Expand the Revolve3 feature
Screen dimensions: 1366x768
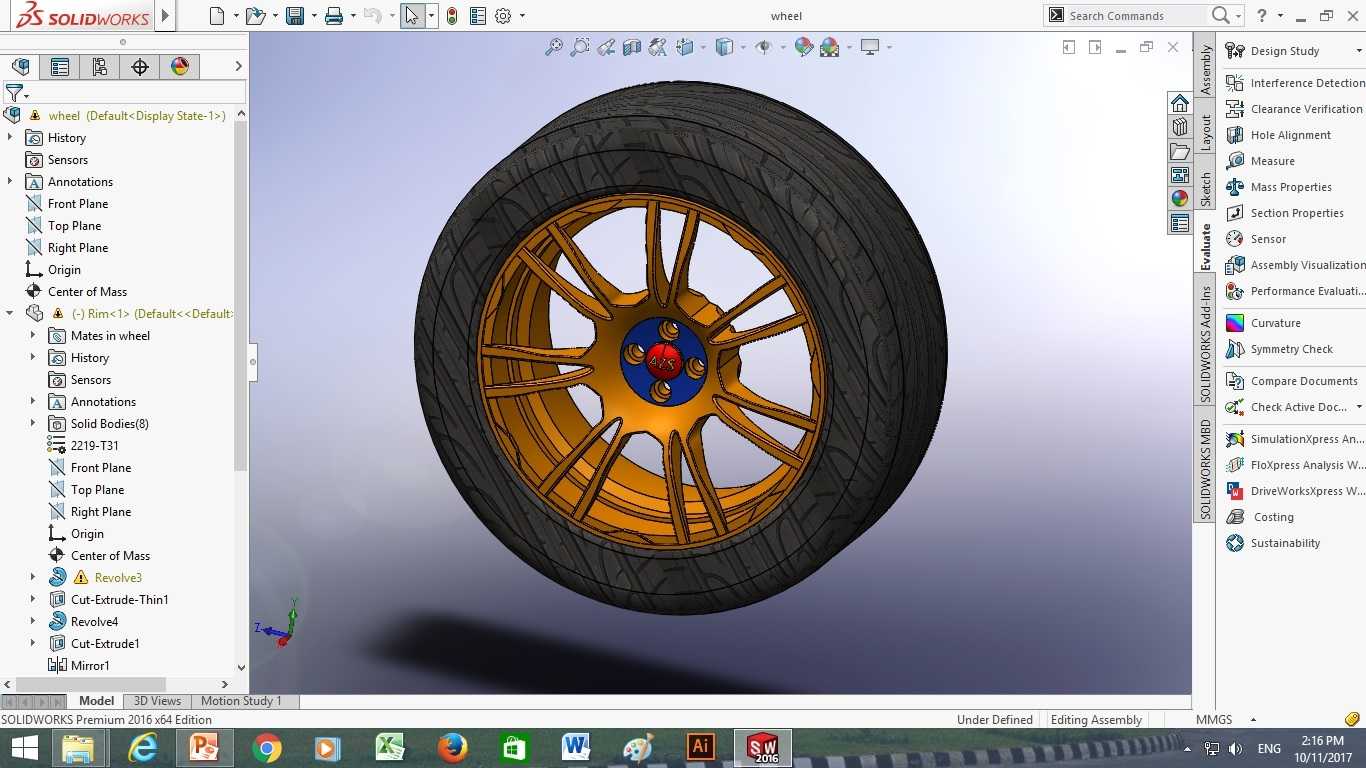point(33,578)
